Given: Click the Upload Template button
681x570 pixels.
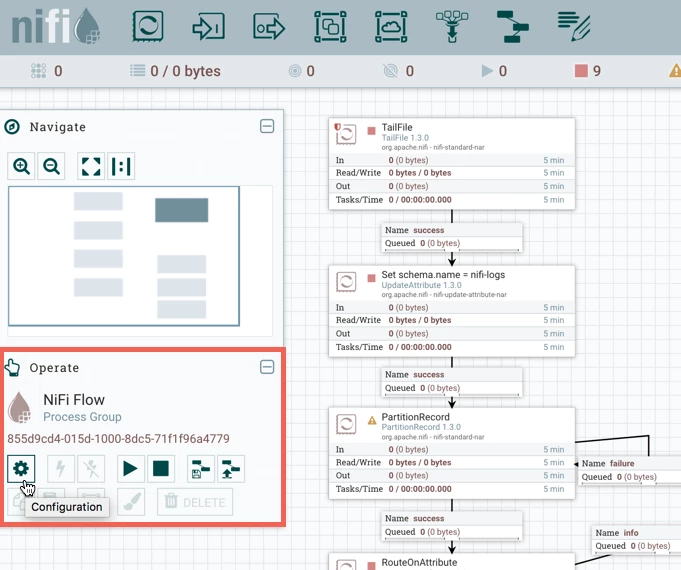Looking at the screenshot, I should pyautogui.click(x=231, y=469).
